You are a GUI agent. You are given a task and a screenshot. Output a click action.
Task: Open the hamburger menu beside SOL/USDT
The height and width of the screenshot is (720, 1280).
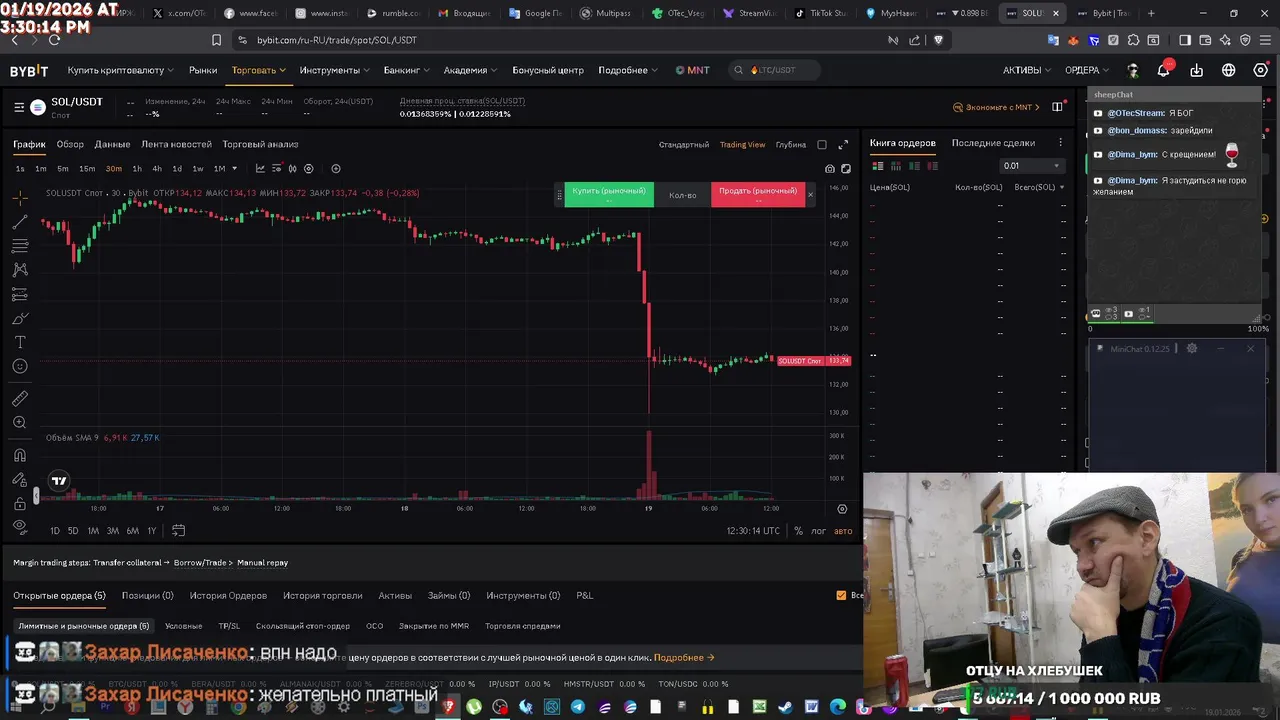pos(19,107)
